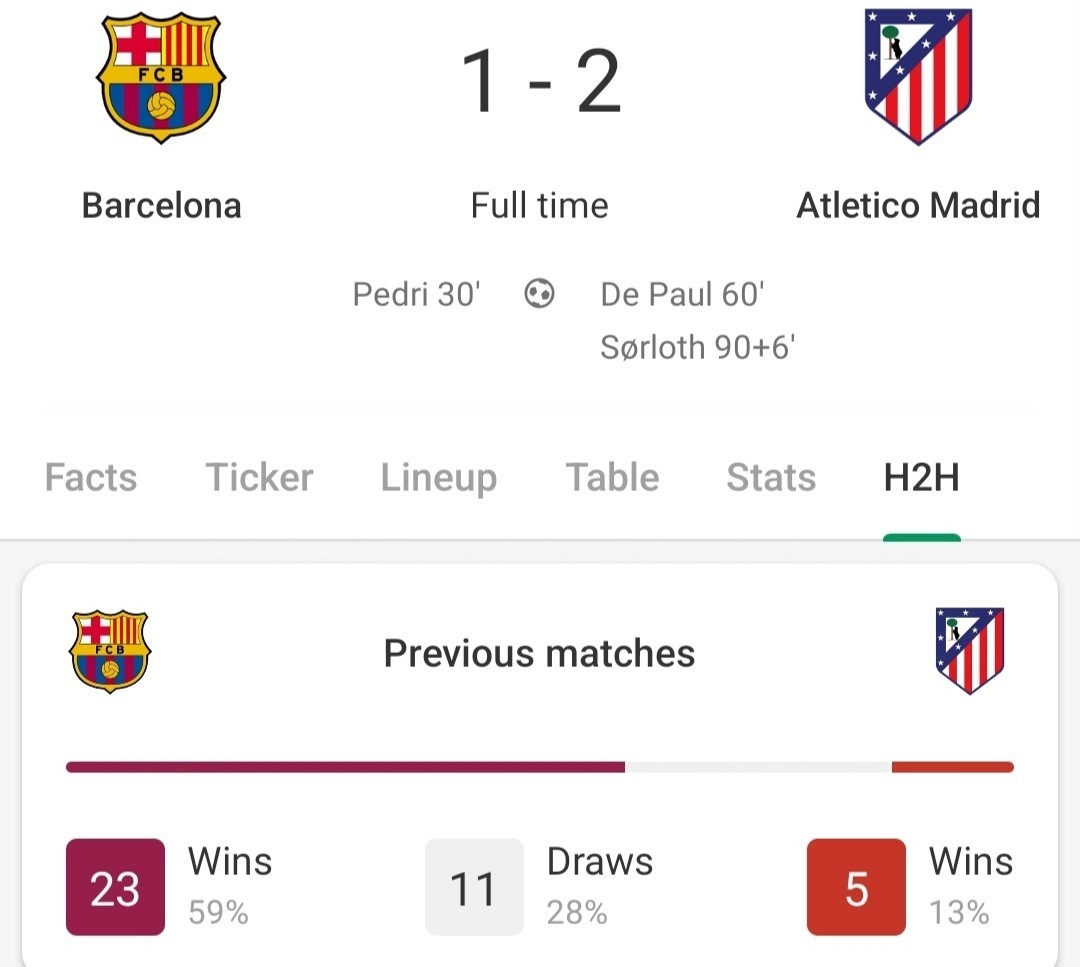Open the Lineup tab
The height and width of the screenshot is (967, 1080).
click(439, 479)
